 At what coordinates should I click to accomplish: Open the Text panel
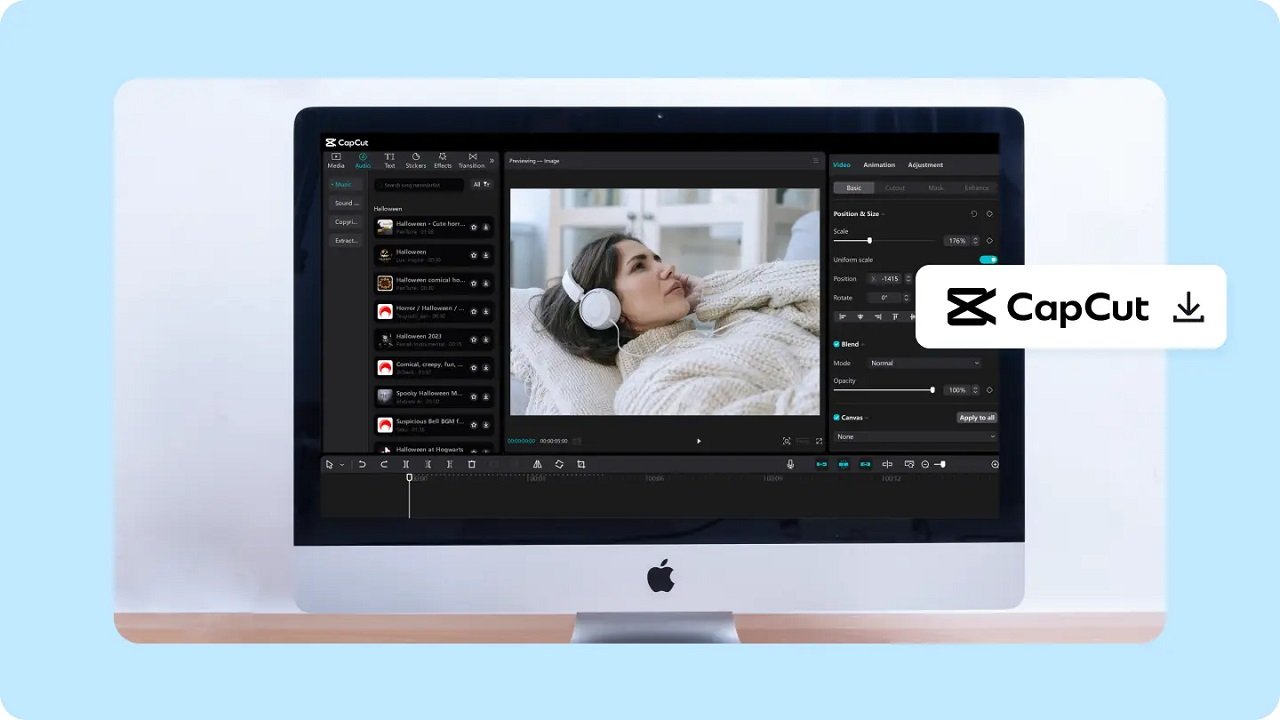390,159
